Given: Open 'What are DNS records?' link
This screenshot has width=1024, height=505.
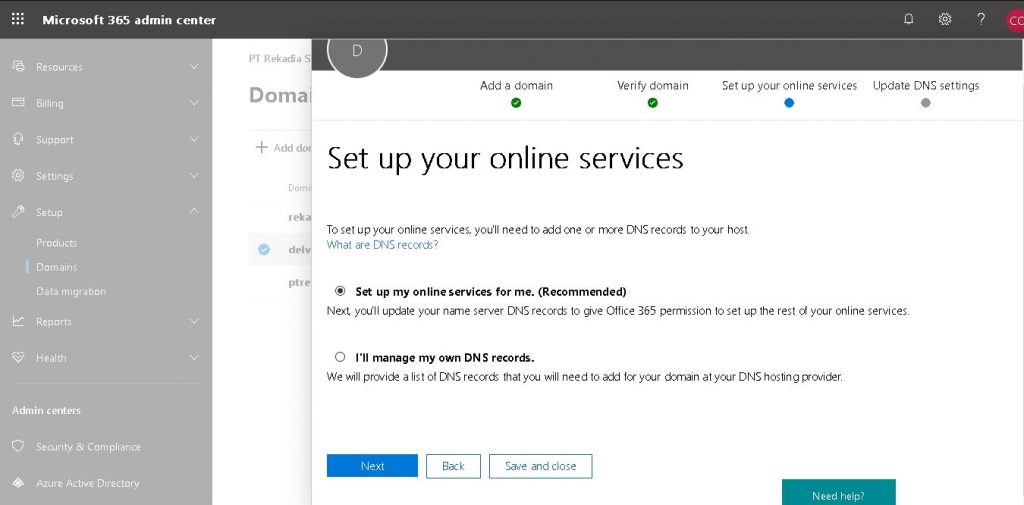Looking at the screenshot, I should click(x=382, y=245).
